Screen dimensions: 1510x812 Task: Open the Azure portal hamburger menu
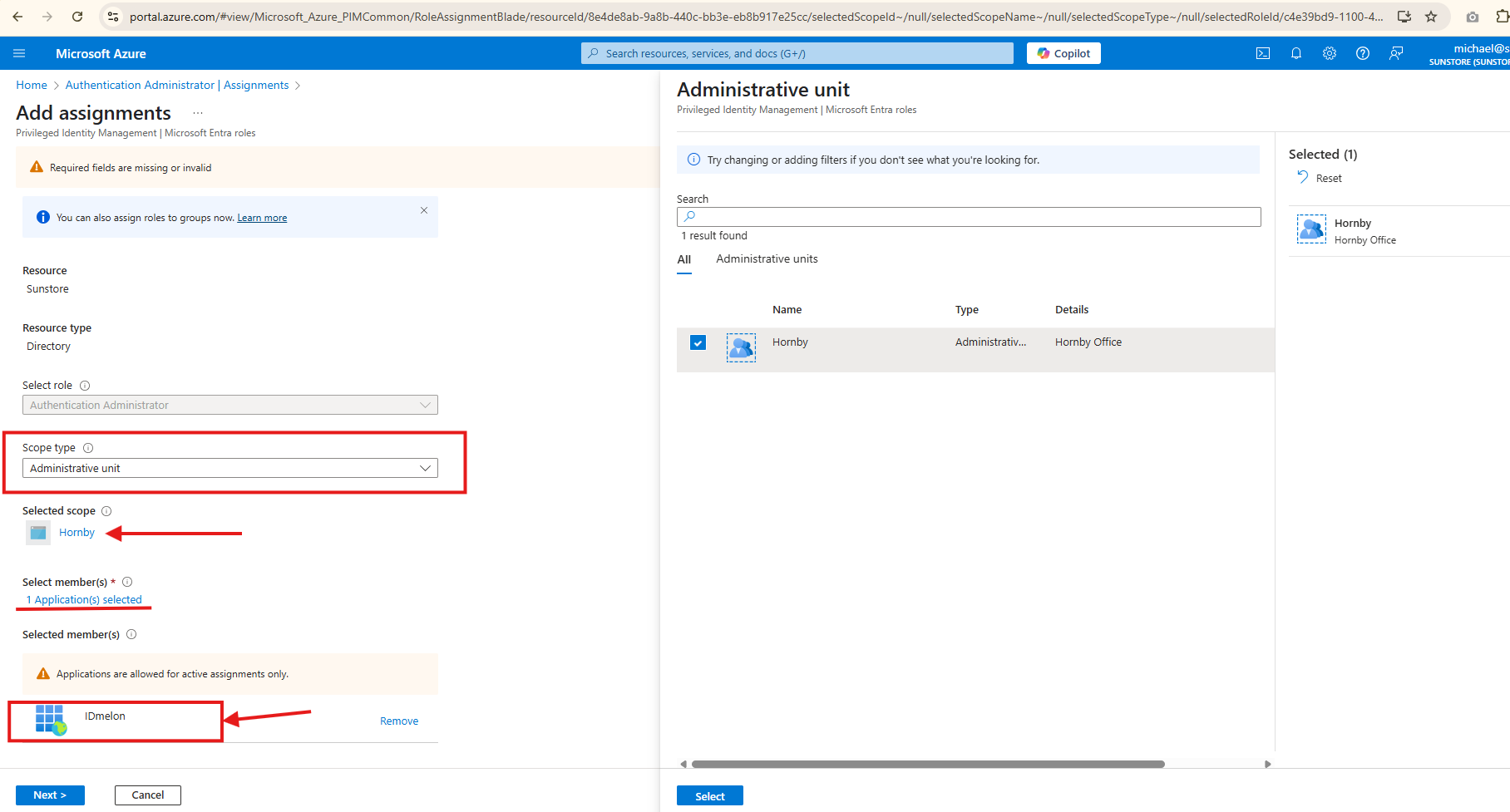point(19,53)
